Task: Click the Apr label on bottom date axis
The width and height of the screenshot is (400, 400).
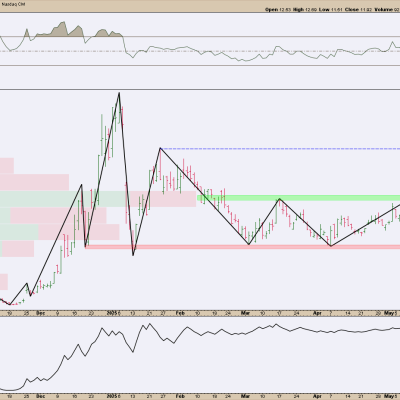Action: tap(317, 396)
